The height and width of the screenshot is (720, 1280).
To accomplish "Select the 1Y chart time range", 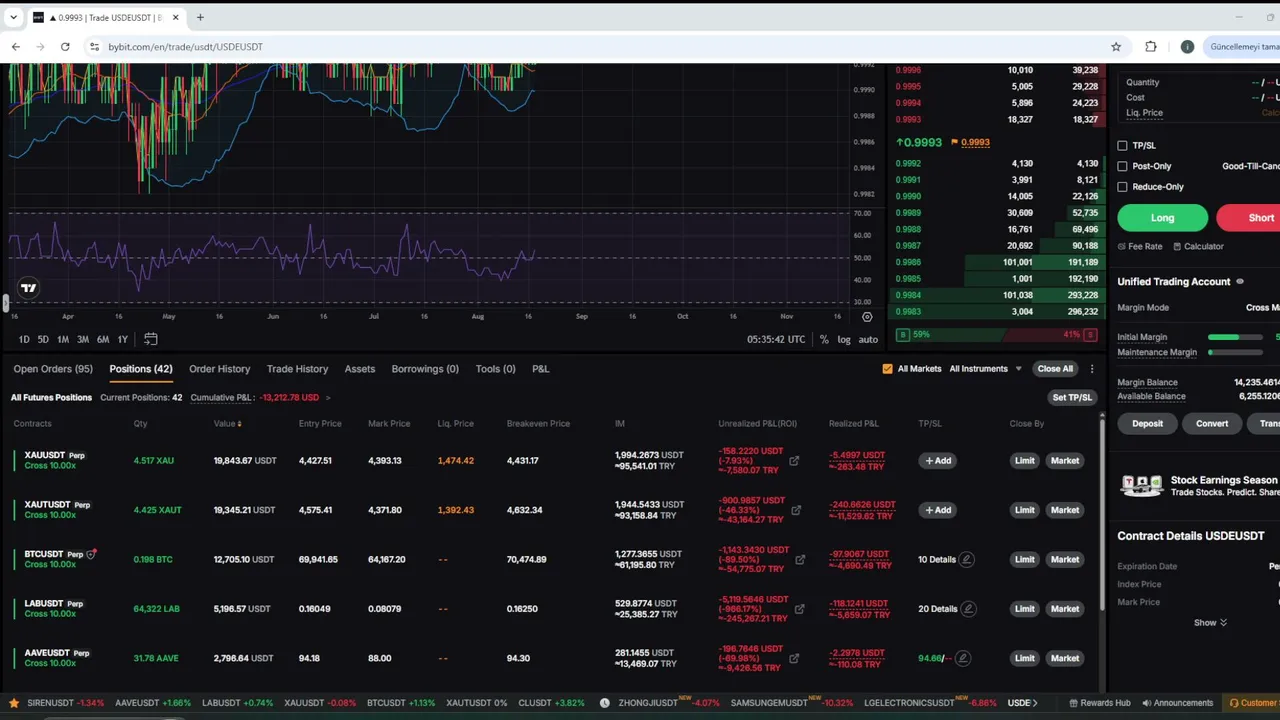I will click(122, 340).
